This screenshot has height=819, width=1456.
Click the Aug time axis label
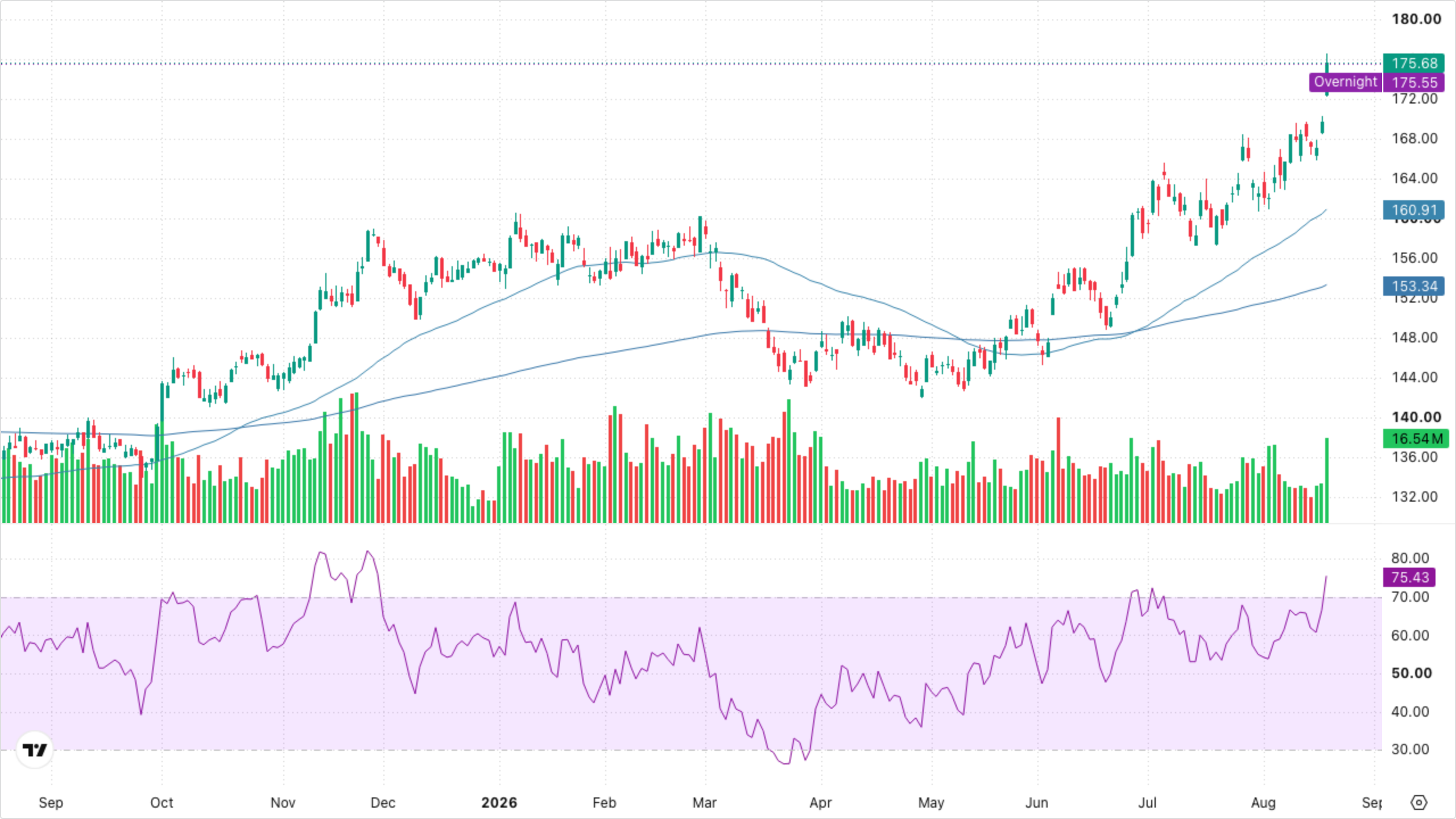pyautogui.click(x=1263, y=803)
